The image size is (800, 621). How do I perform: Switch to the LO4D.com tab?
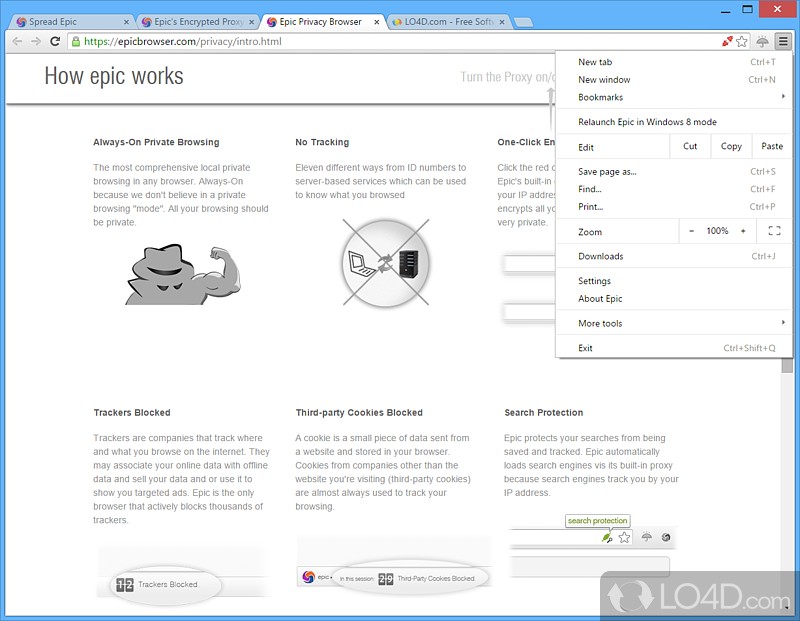447,22
